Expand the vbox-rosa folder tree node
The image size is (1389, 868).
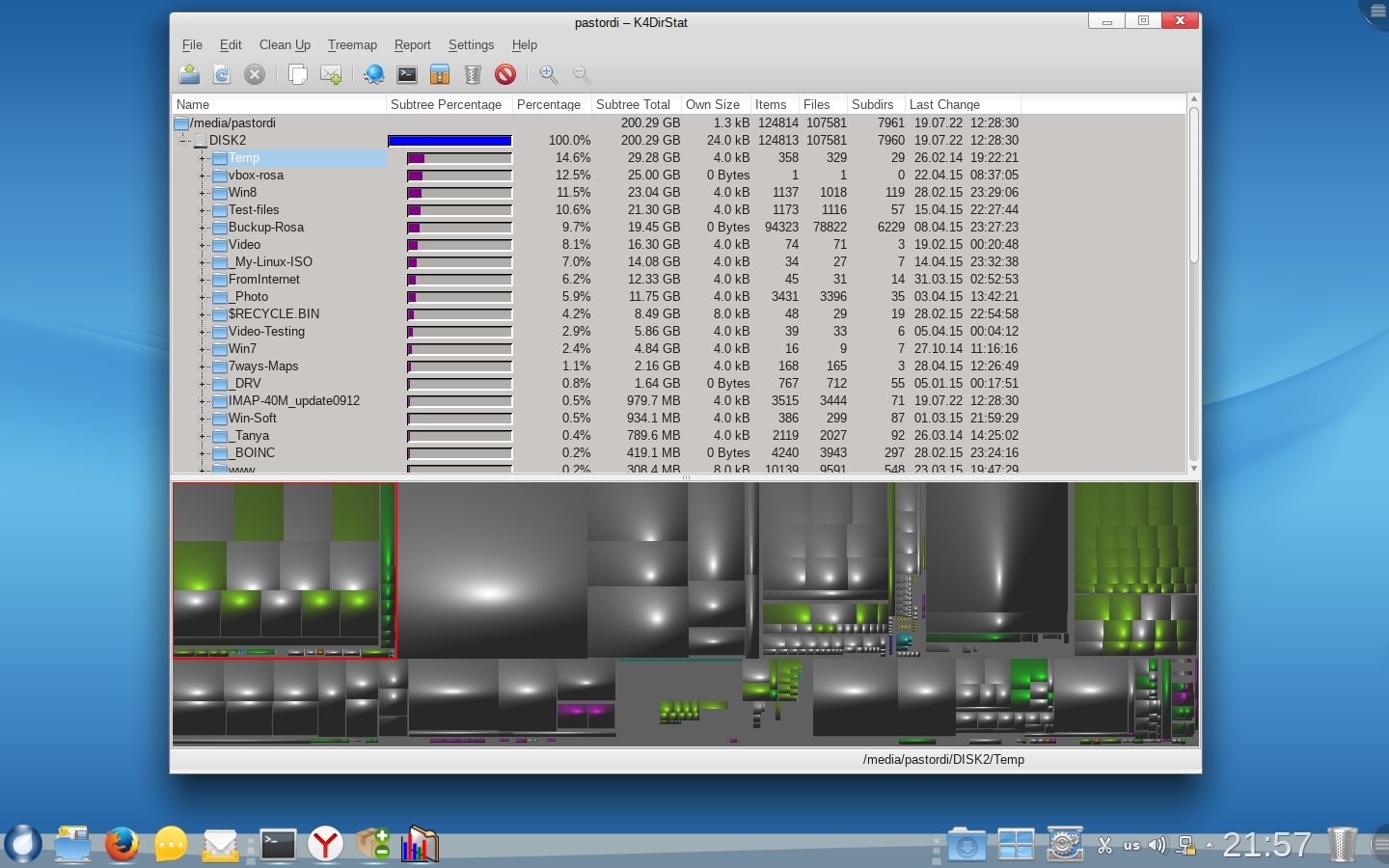coord(204,176)
